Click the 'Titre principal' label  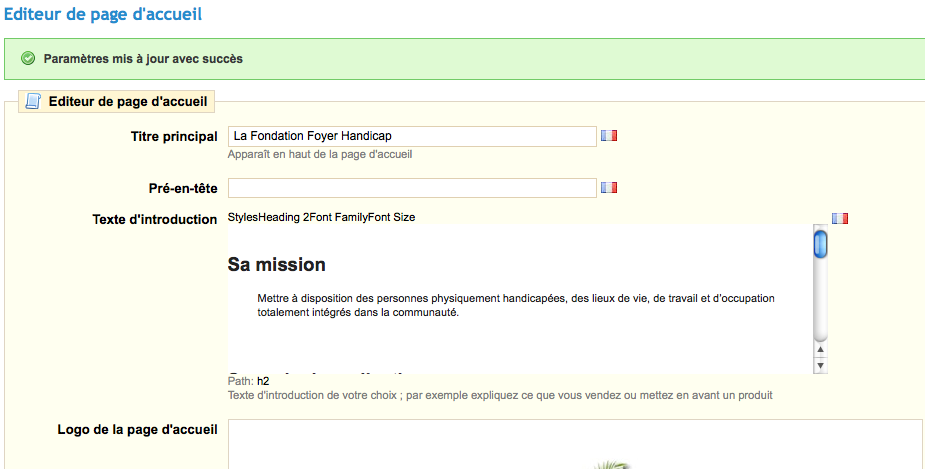(174, 136)
